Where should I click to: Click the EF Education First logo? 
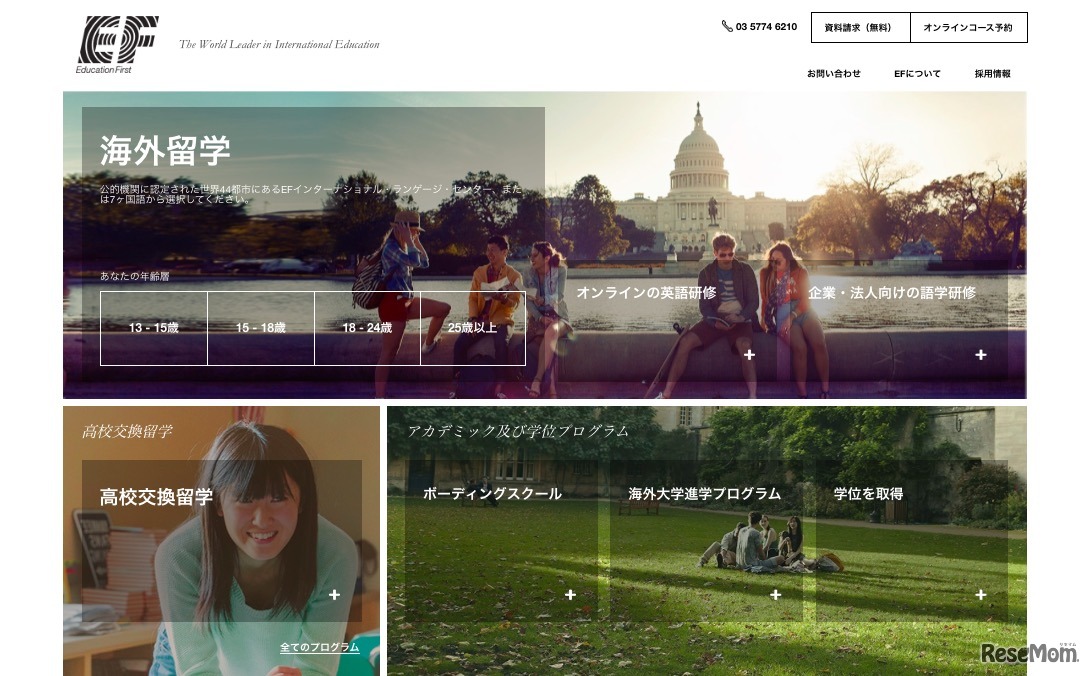(117, 45)
